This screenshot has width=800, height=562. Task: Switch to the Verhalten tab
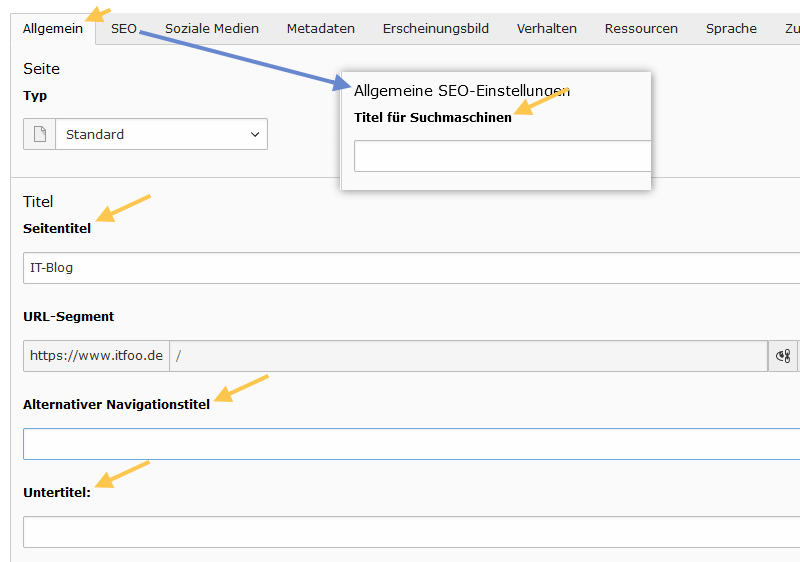click(x=546, y=29)
